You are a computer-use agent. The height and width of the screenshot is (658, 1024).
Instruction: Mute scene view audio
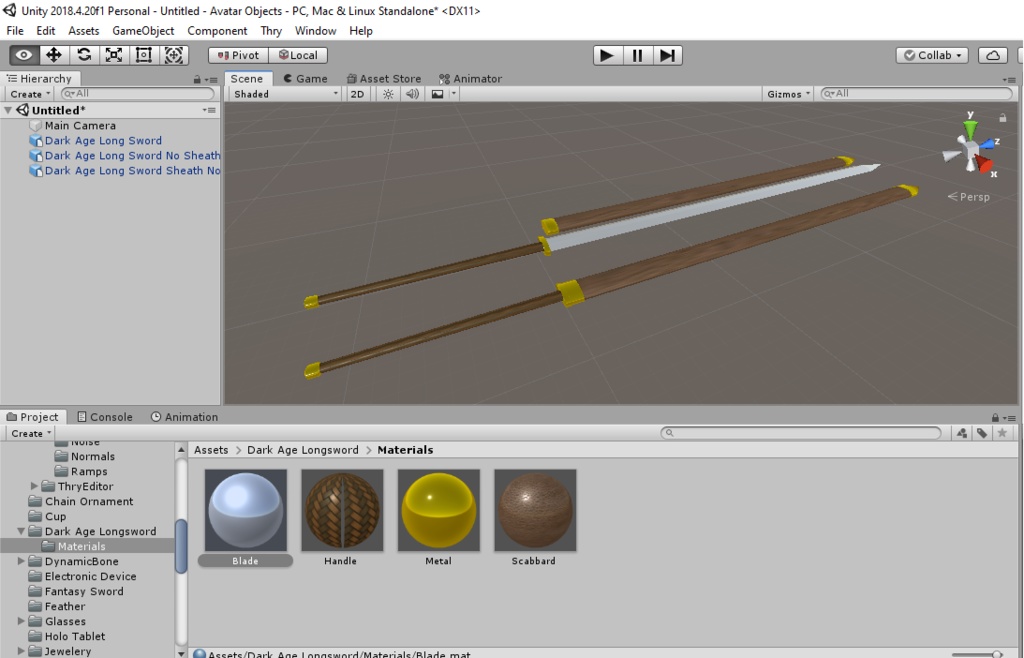click(410, 92)
